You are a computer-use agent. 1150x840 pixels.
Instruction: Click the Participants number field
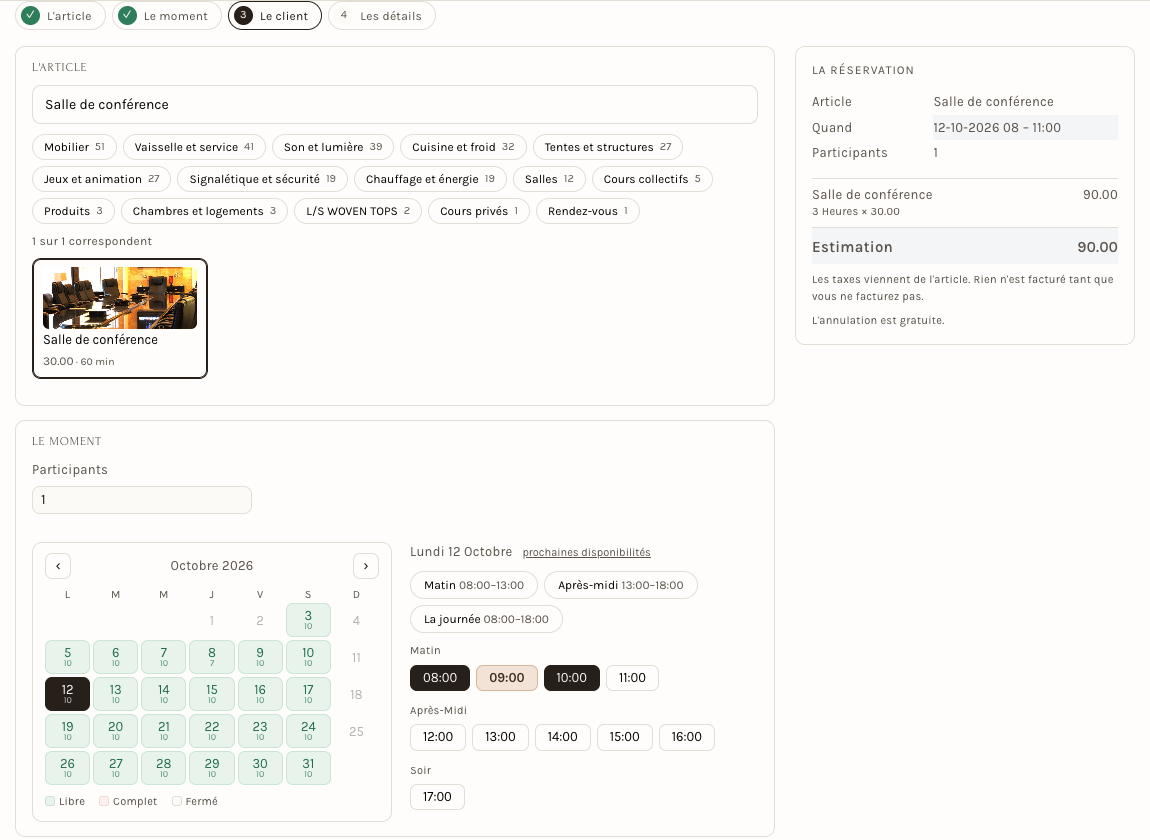coord(142,500)
